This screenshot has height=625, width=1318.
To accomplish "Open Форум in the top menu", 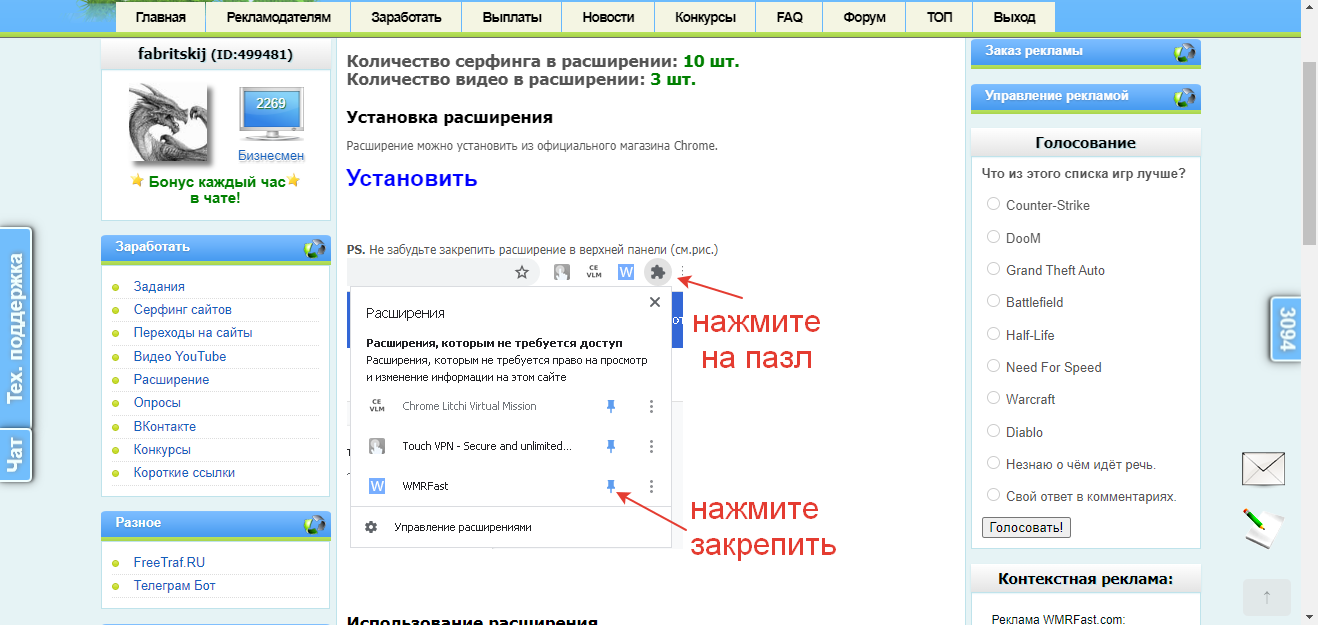I will [x=864, y=17].
